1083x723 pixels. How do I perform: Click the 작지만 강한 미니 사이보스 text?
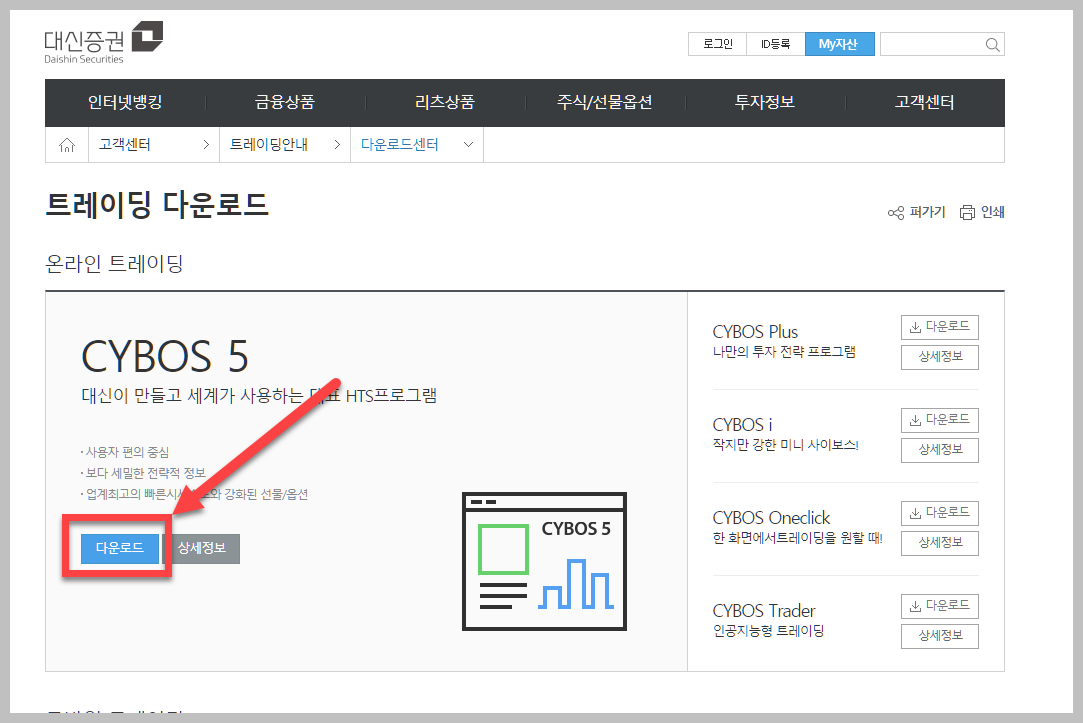pyautogui.click(x=785, y=445)
